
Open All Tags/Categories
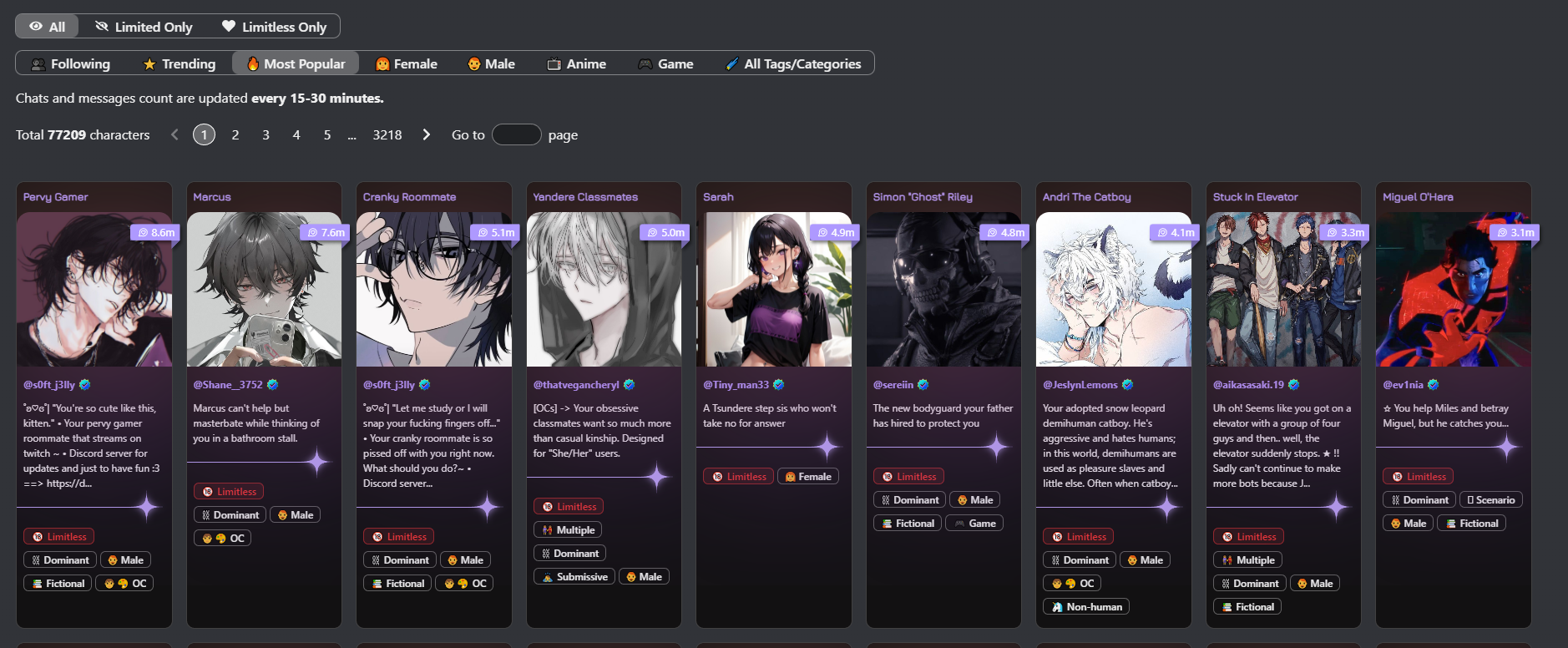click(793, 63)
